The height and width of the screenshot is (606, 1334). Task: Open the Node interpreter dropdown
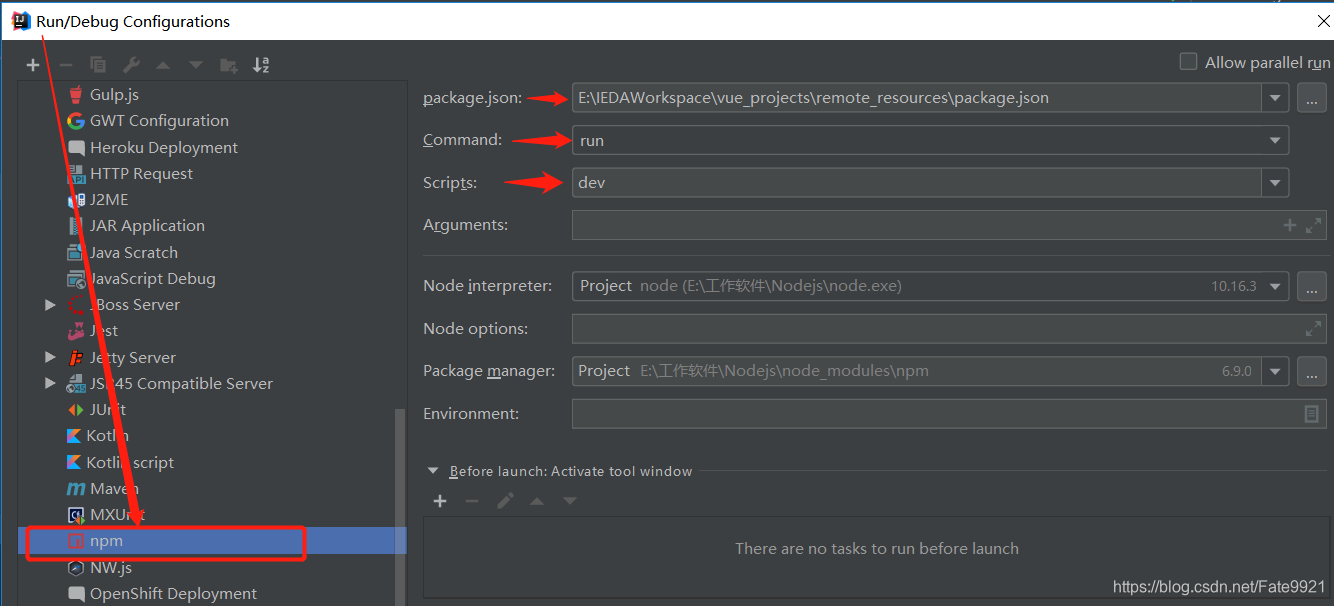pos(1275,286)
